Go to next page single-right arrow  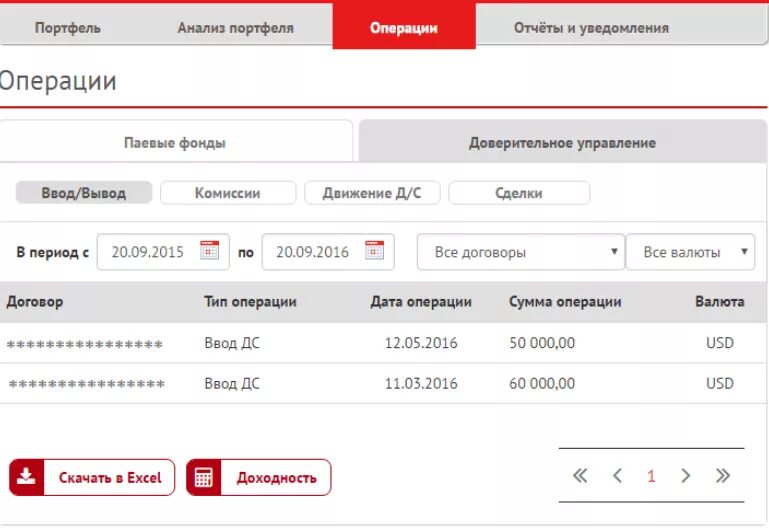[x=686, y=476]
